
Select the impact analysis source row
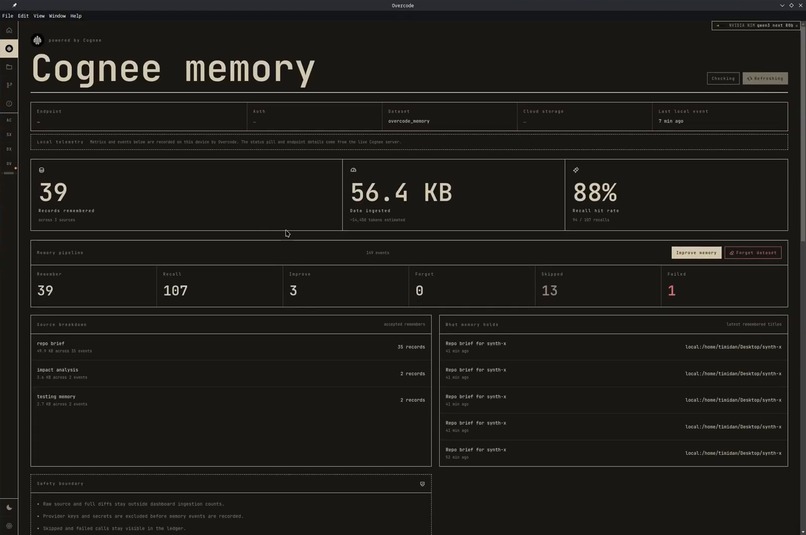[x=231, y=374]
